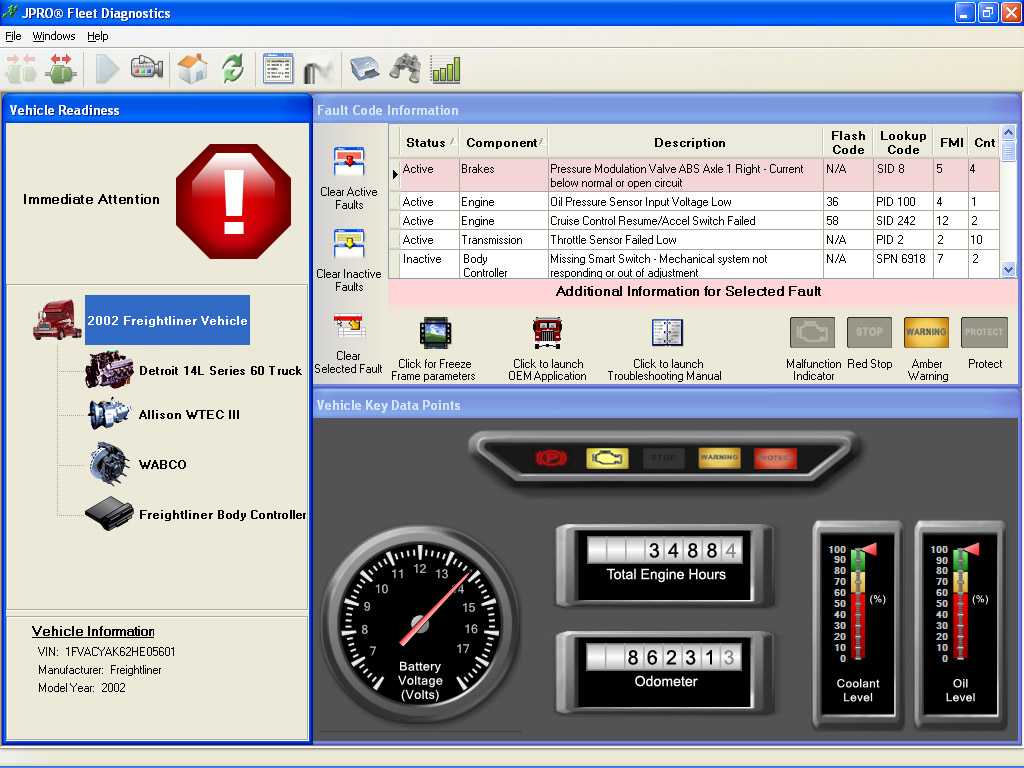Select Detroit 14L Series 60 Truck
The image size is (1024, 768).
click(x=220, y=371)
